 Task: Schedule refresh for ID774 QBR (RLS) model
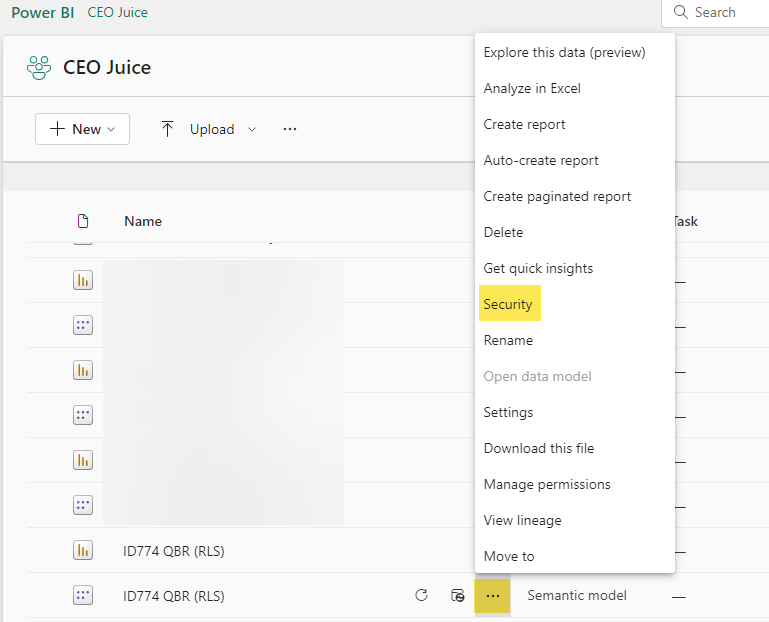click(x=458, y=596)
